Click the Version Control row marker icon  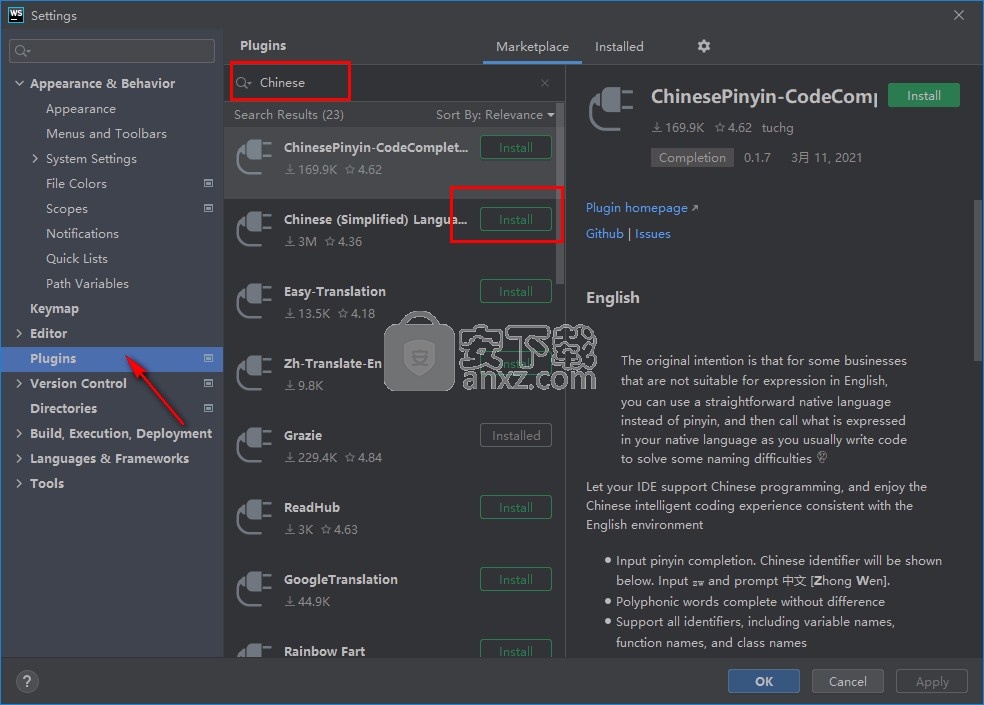click(208, 383)
